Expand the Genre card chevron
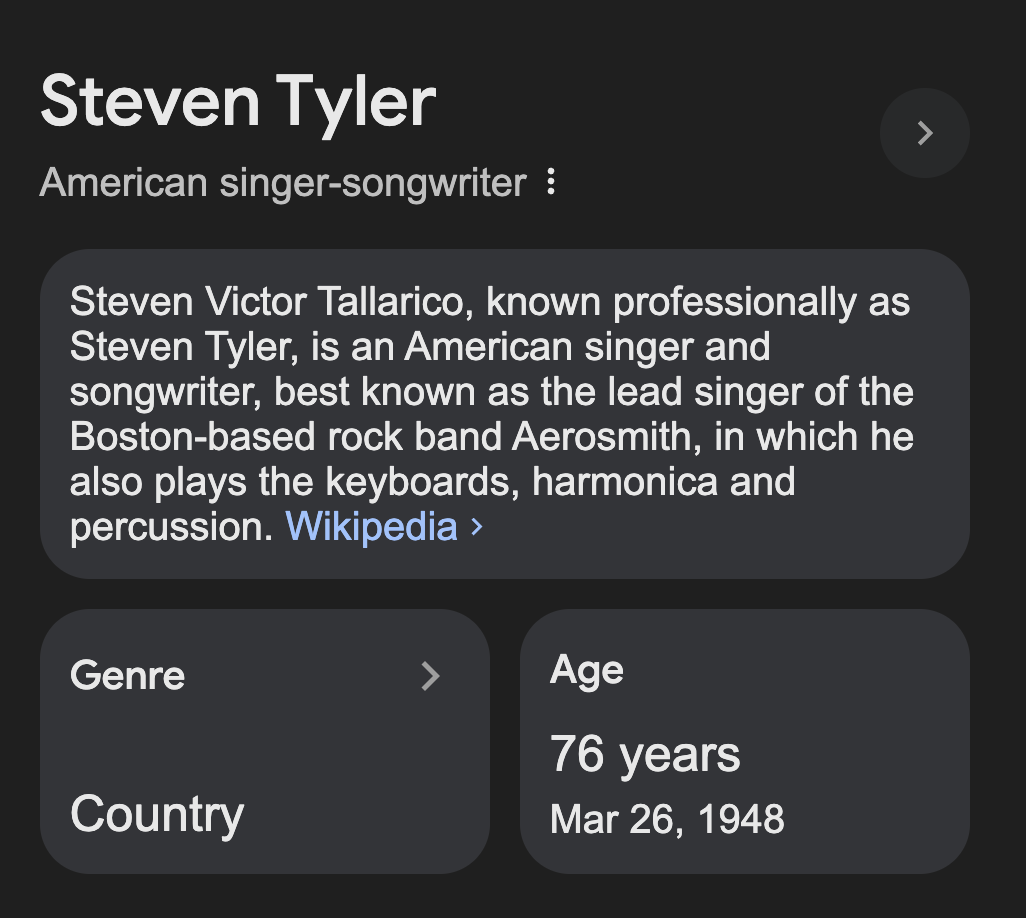 [x=430, y=676]
